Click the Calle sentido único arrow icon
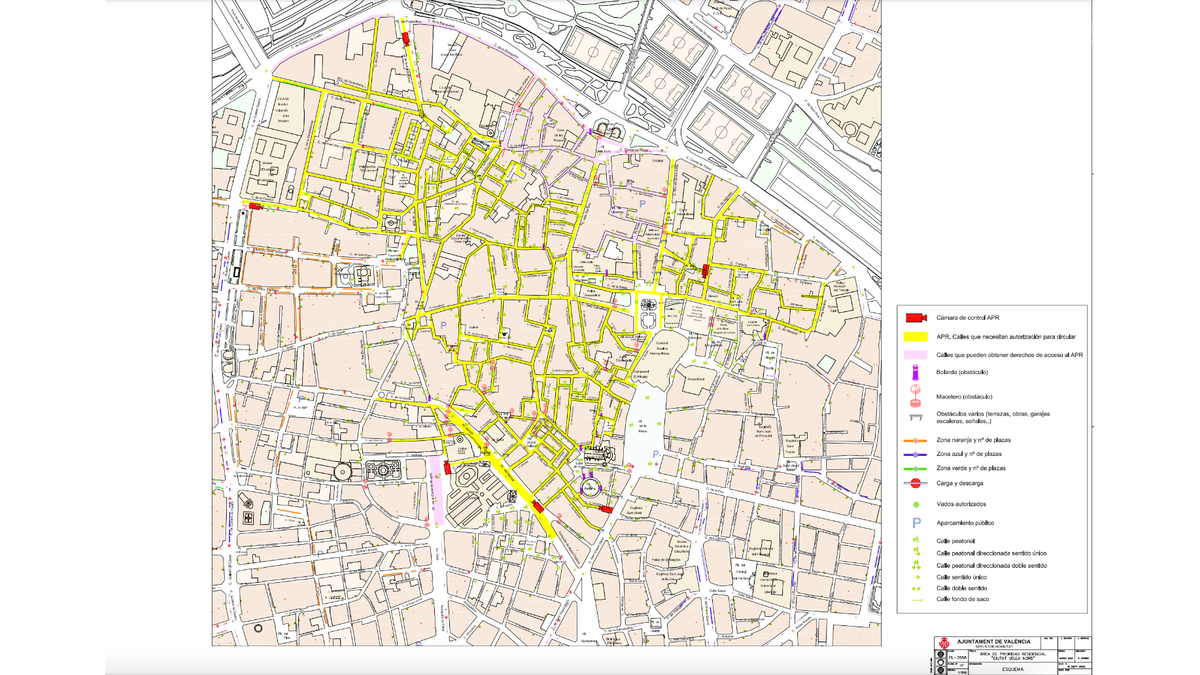 tap(915, 579)
